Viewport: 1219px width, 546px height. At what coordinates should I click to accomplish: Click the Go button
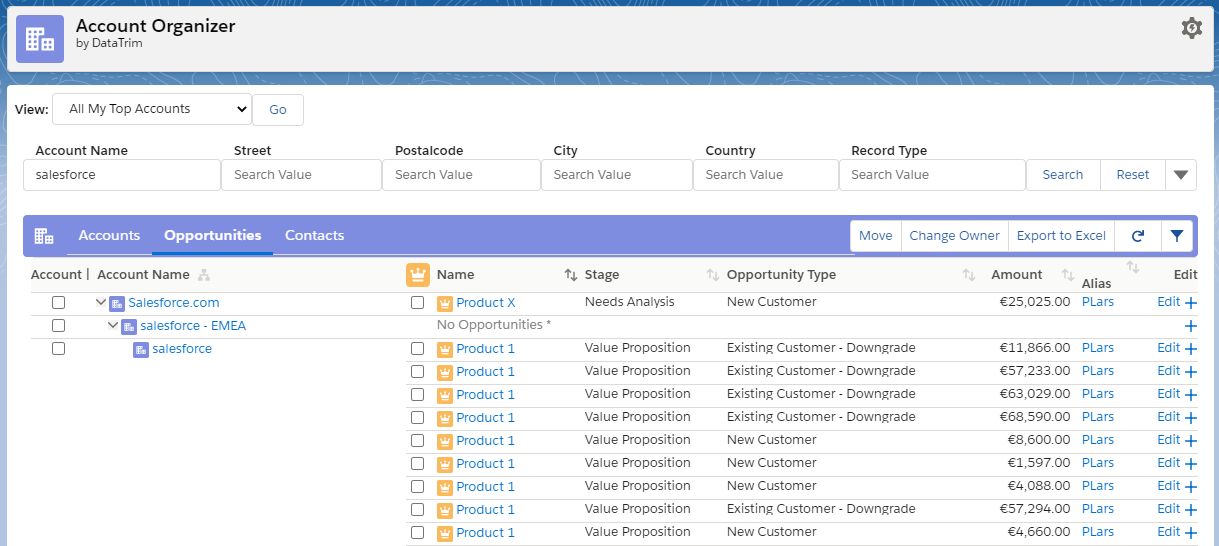pos(278,110)
